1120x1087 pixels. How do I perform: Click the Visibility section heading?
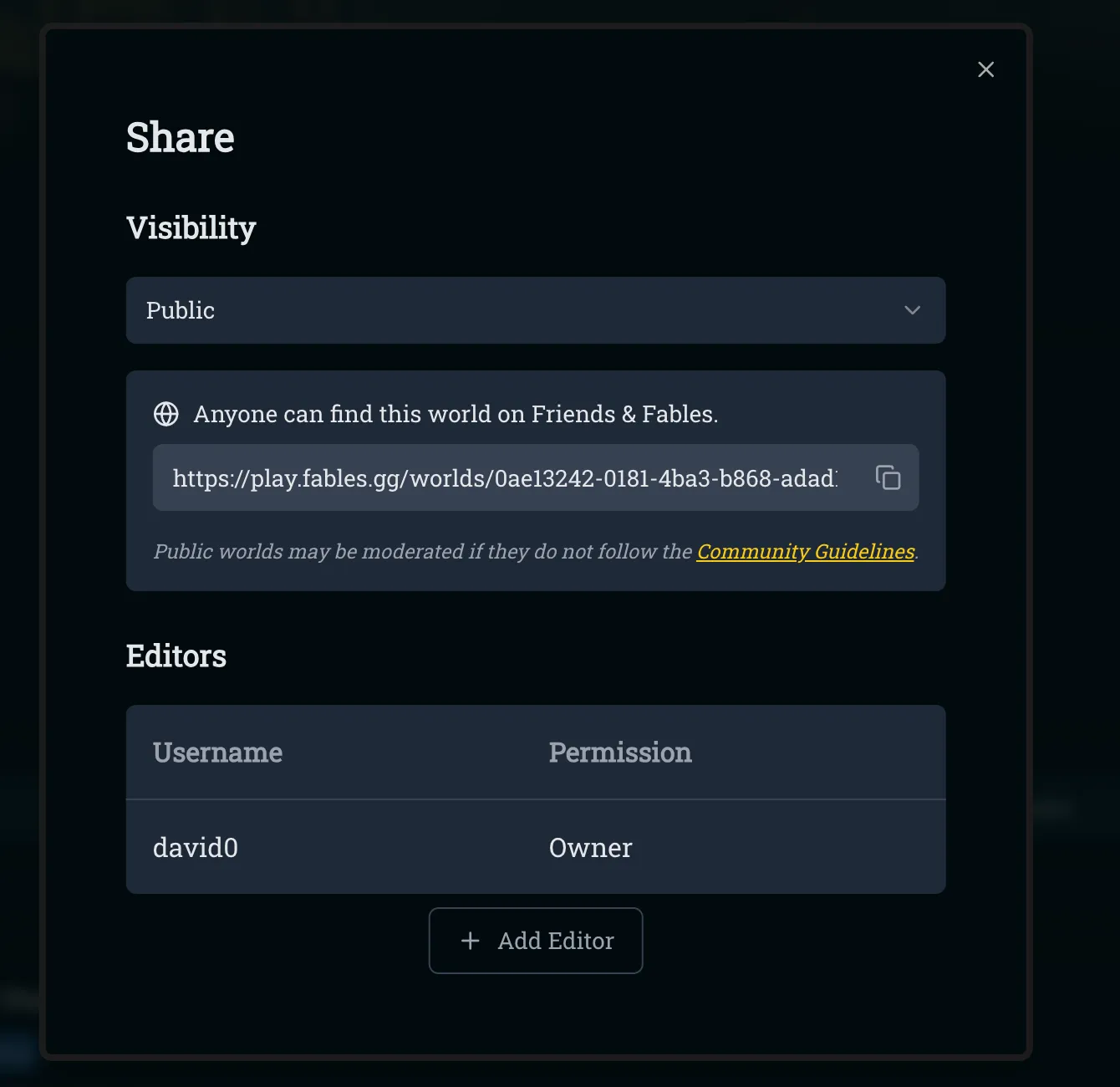(191, 227)
